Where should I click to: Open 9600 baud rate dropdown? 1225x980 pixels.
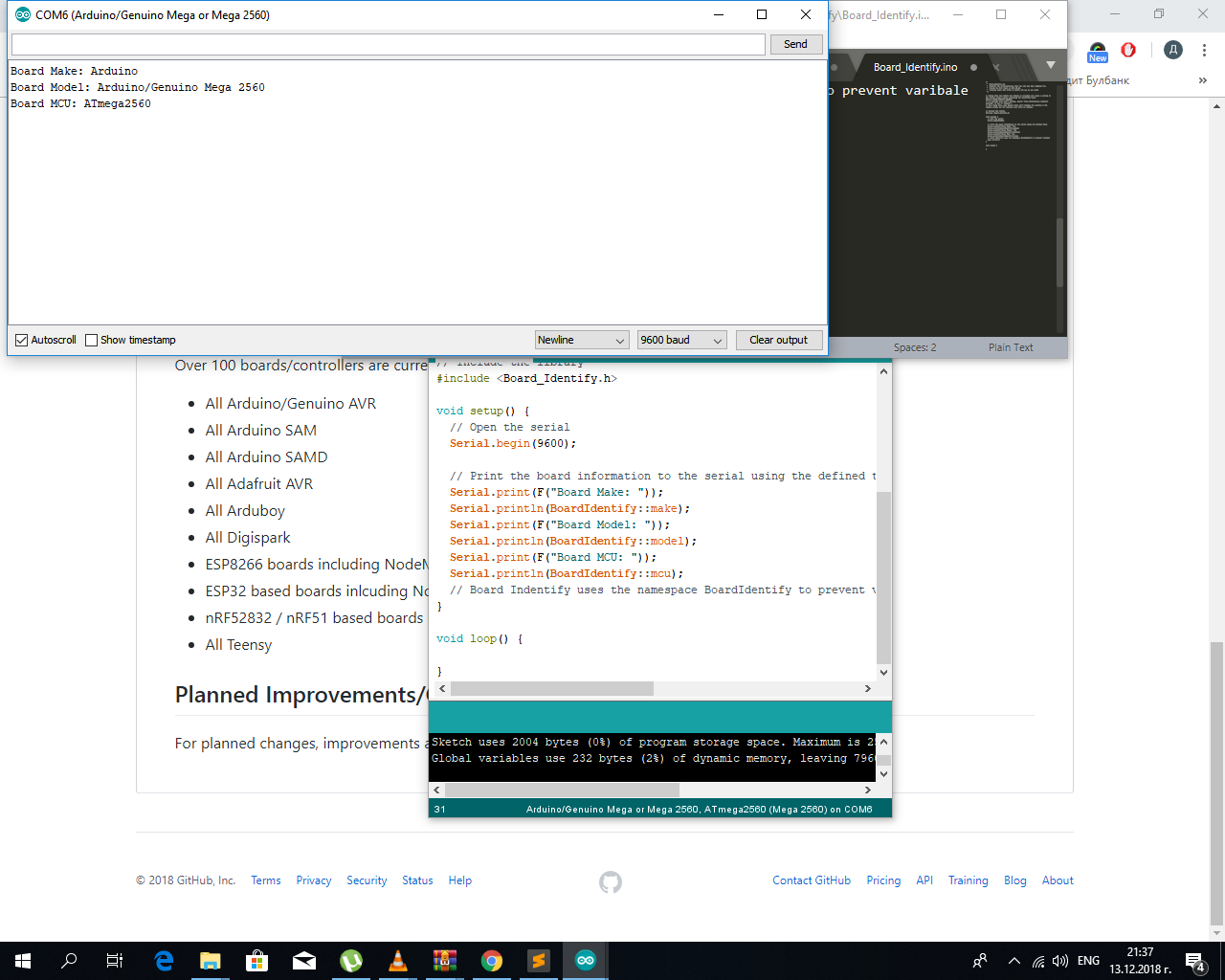pos(682,340)
